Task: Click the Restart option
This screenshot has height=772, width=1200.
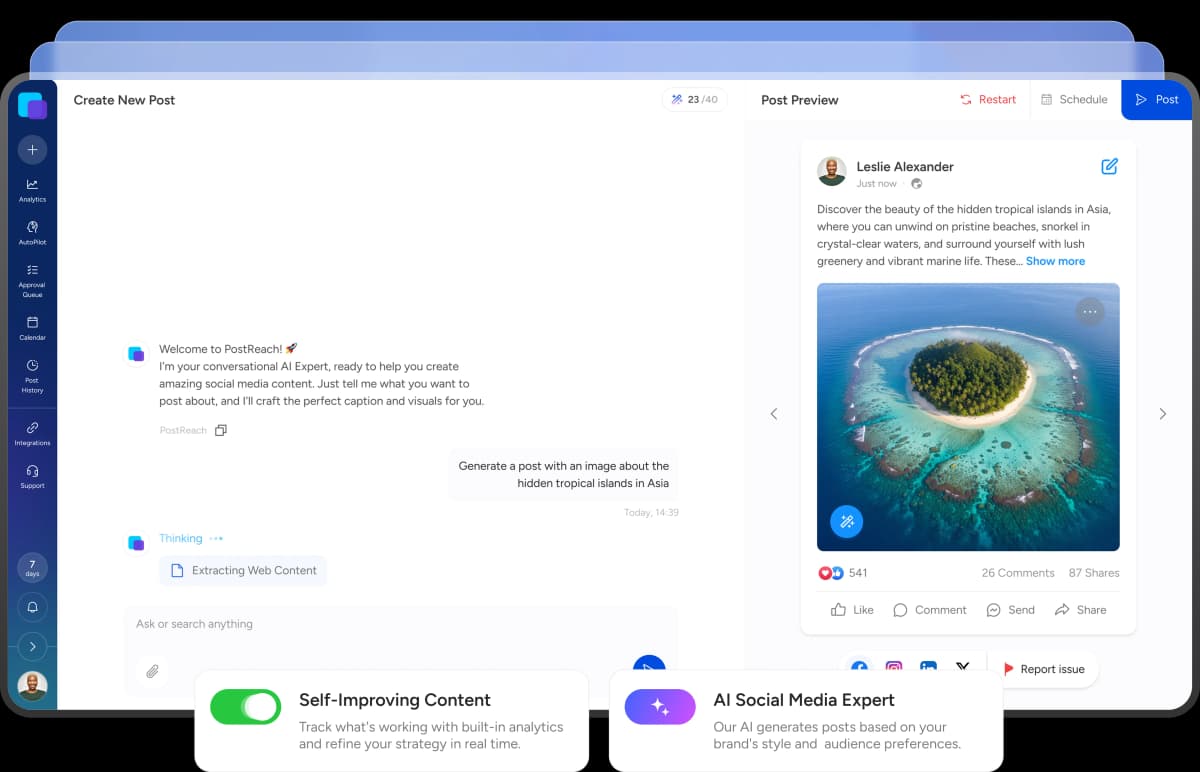Action: click(x=988, y=100)
